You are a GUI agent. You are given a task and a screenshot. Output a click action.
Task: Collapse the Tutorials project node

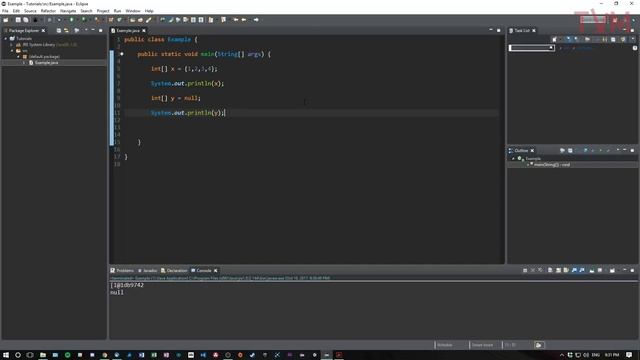6,38
